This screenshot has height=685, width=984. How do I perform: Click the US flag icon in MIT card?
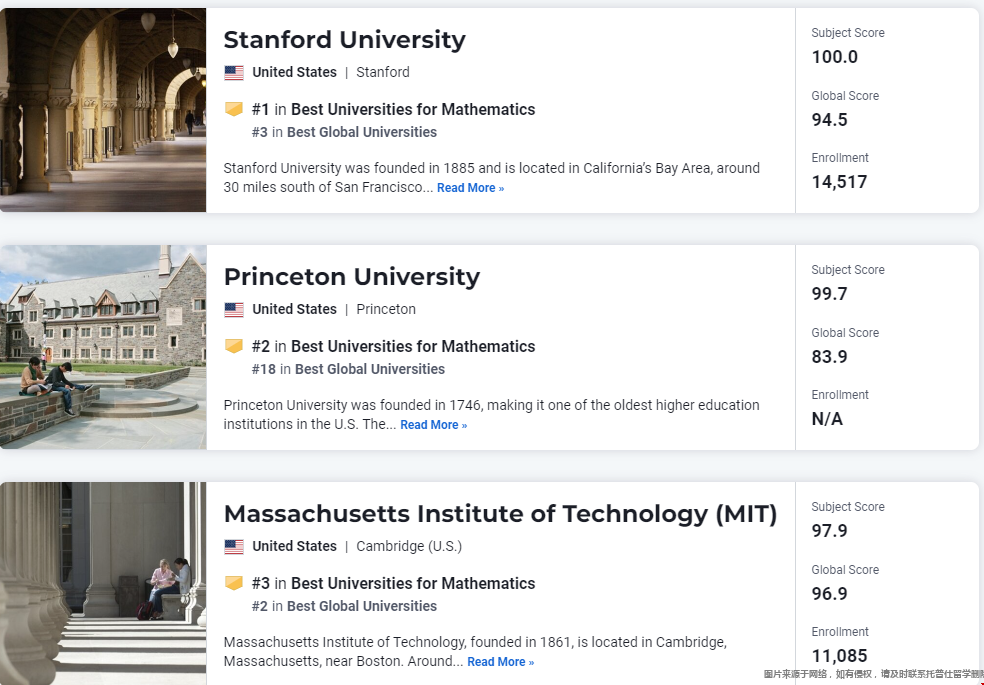coord(234,547)
